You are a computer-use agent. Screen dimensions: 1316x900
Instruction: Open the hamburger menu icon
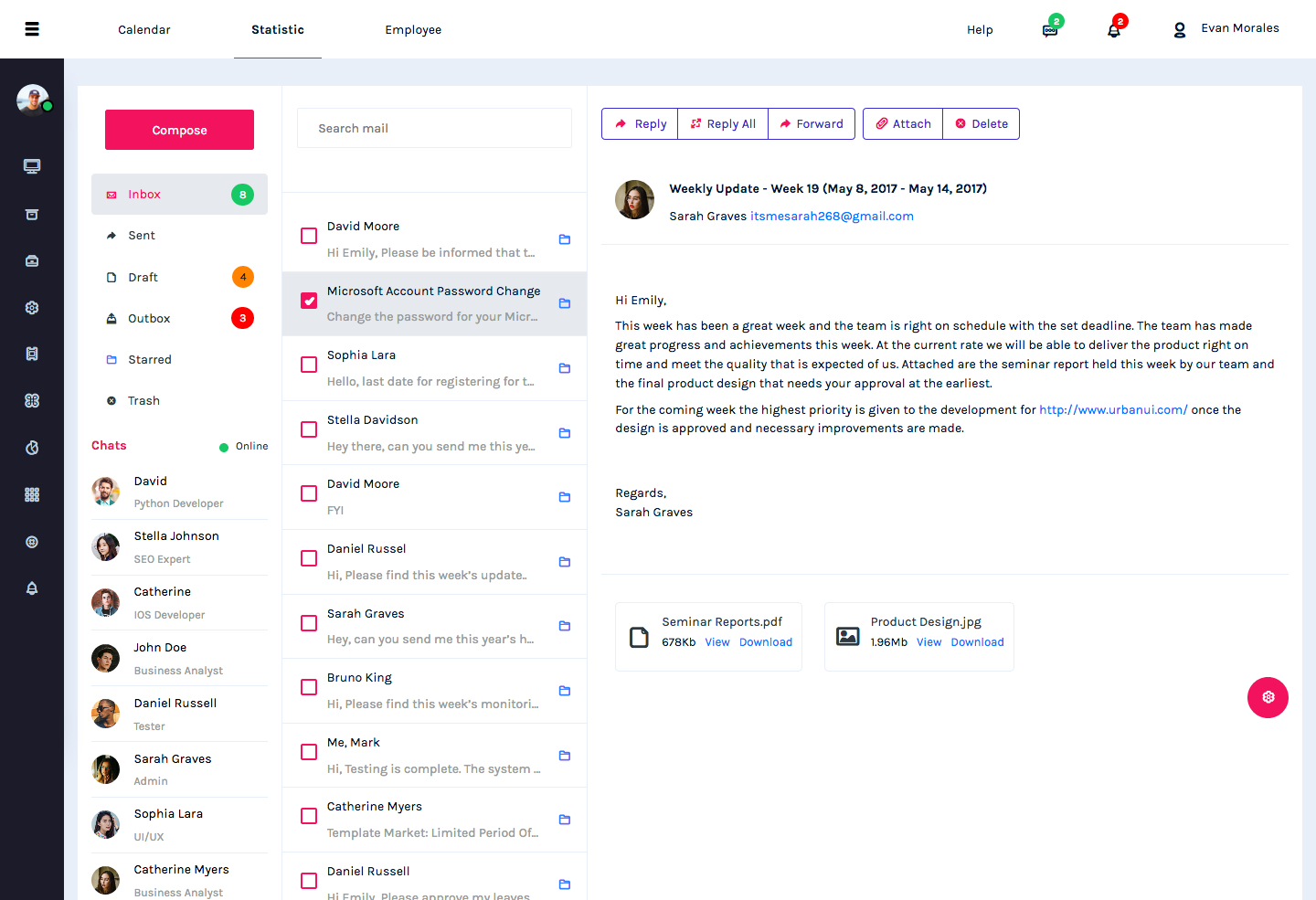[32, 29]
